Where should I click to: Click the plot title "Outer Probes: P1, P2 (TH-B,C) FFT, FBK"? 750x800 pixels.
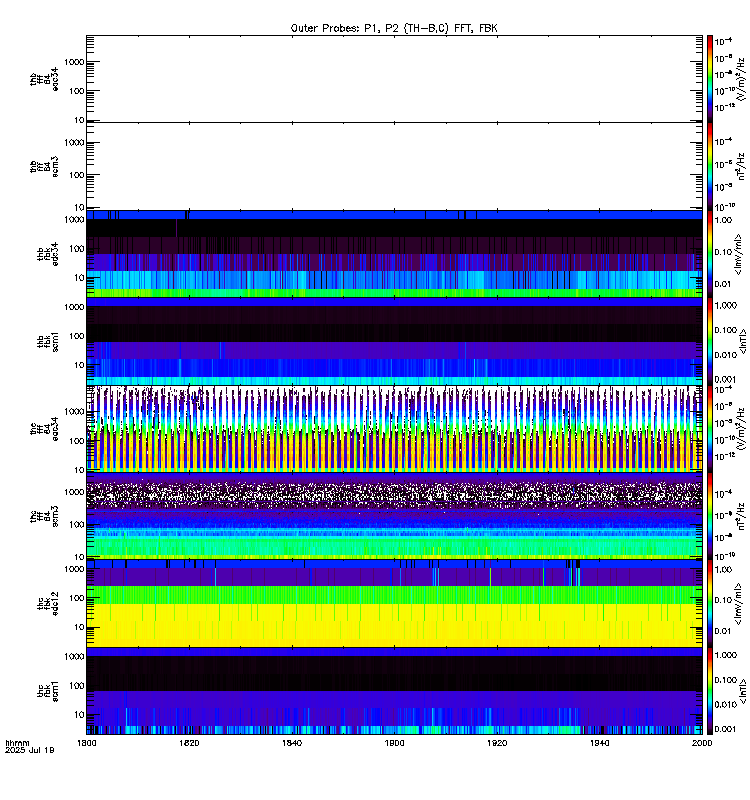(394, 29)
